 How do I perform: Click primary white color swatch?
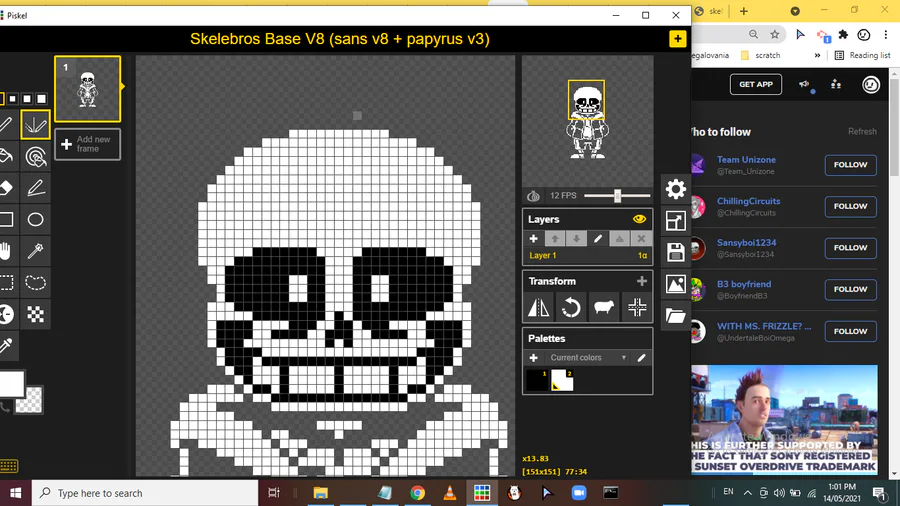10,384
